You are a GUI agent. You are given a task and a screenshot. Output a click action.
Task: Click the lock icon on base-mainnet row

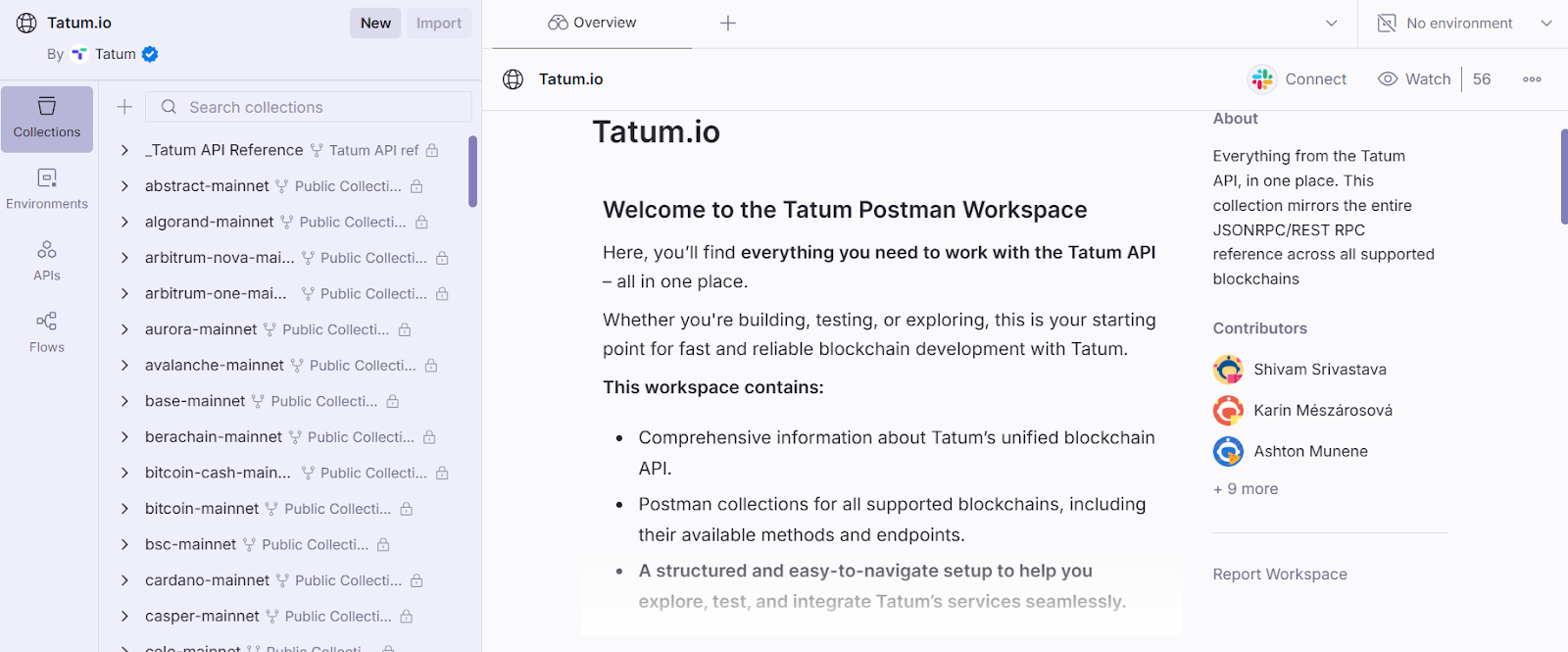tap(393, 401)
